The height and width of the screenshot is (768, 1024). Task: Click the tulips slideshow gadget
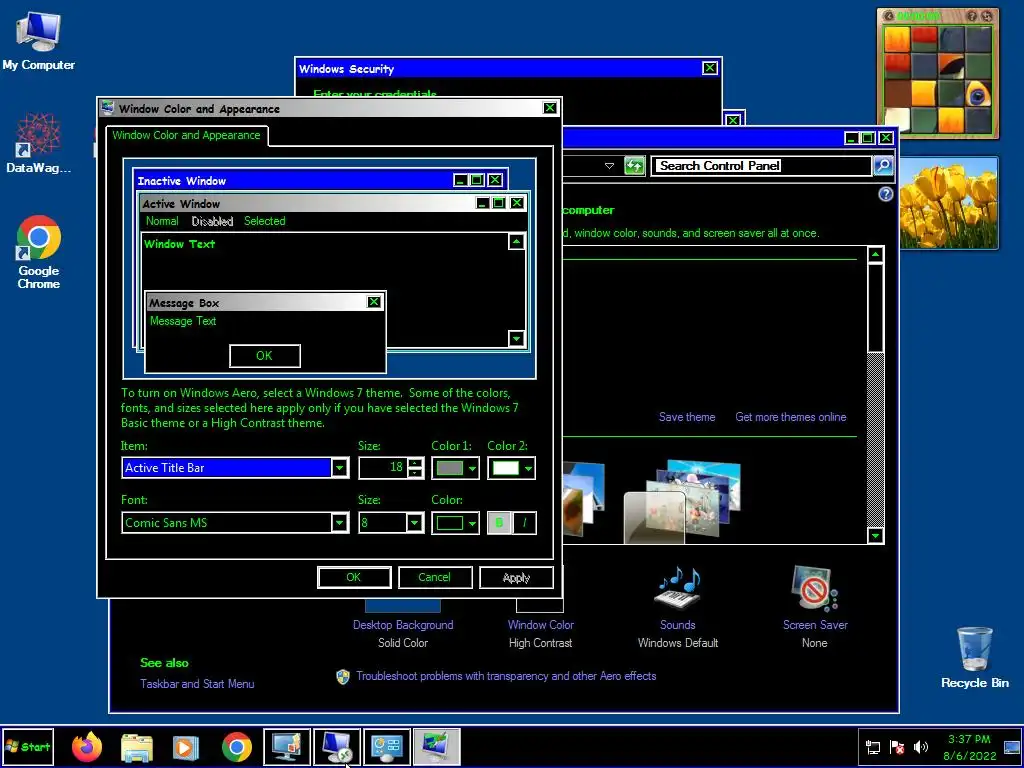pos(948,203)
